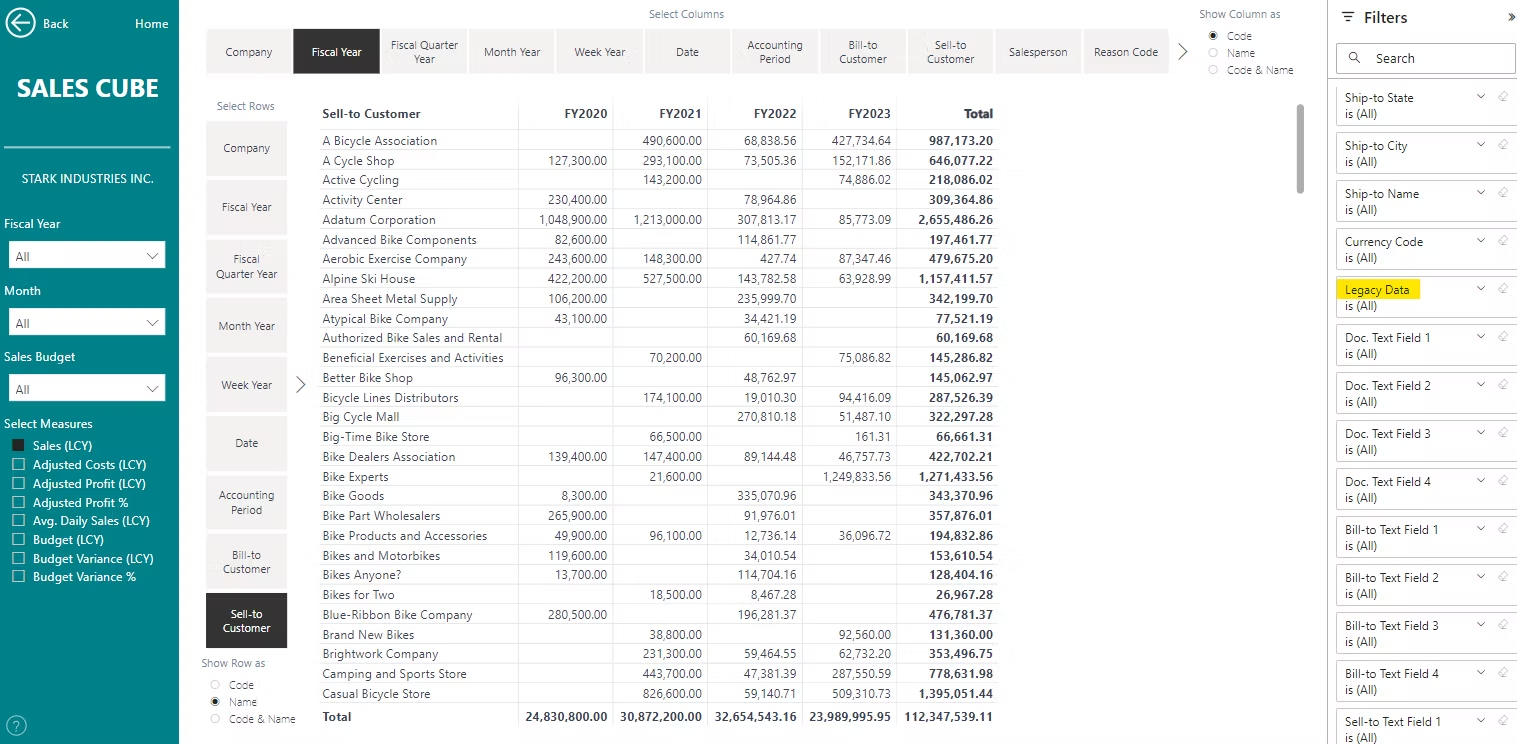This screenshot has width=1517, height=744.
Task: Enable the Adjusted Costs (LCY) measure
Action: point(18,465)
